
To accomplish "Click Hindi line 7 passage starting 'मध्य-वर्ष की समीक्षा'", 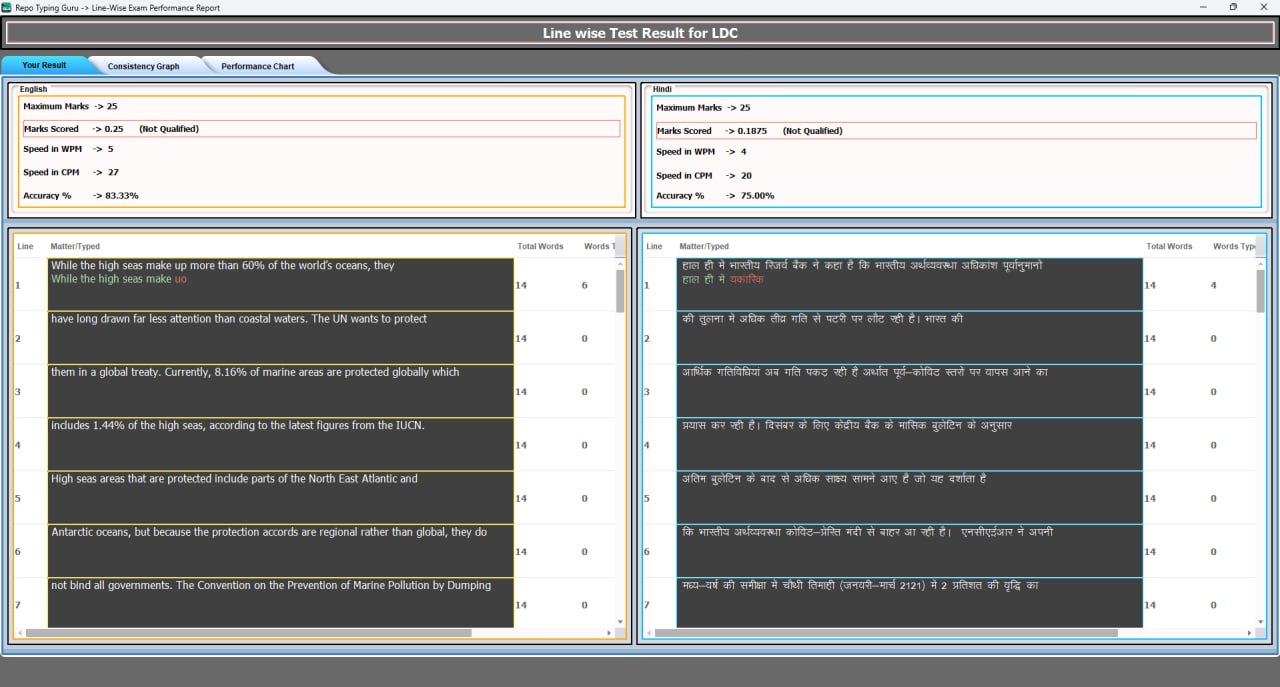I will (x=910, y=603).
